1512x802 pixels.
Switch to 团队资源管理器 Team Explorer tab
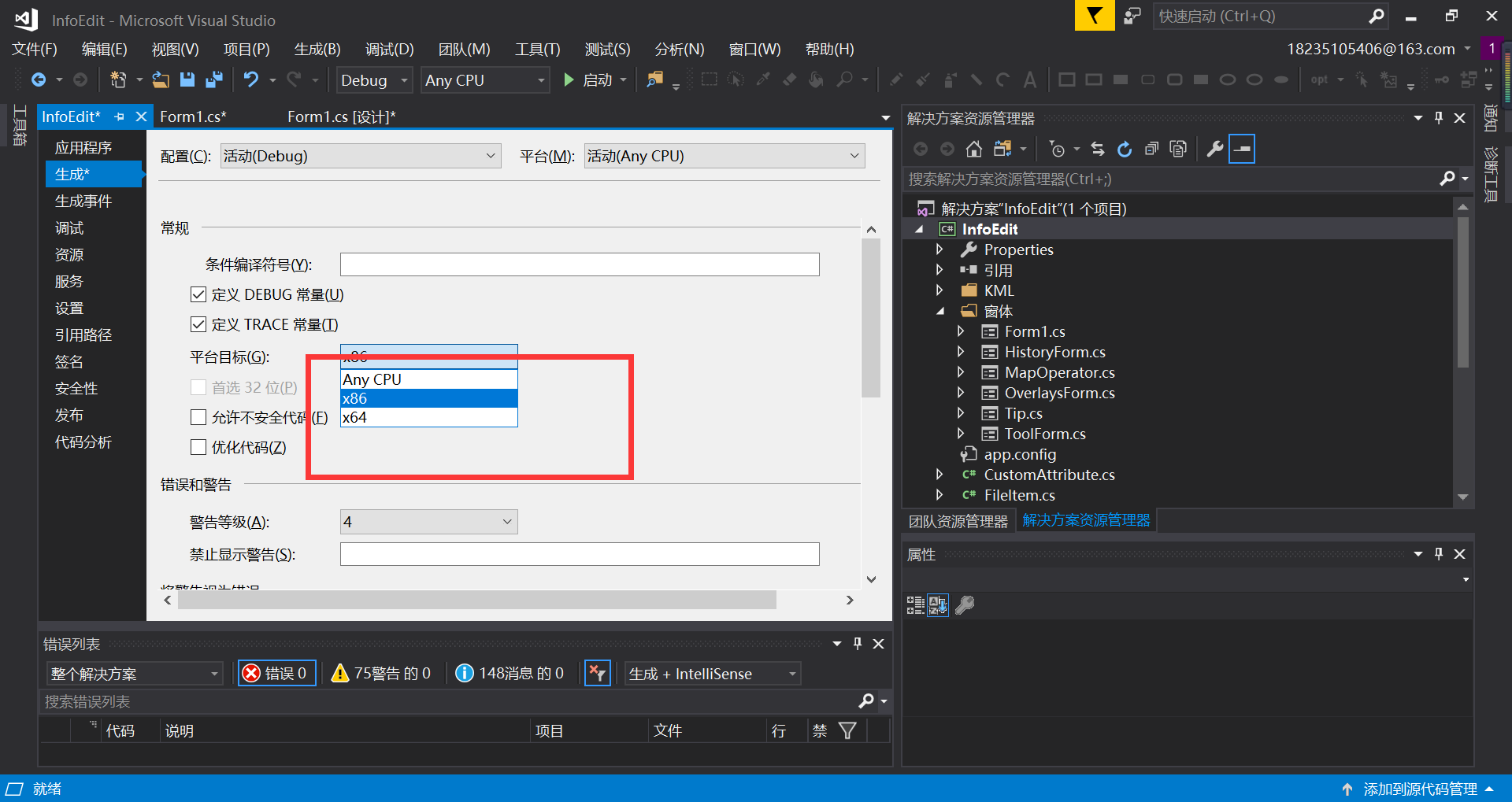pos(958,521)
